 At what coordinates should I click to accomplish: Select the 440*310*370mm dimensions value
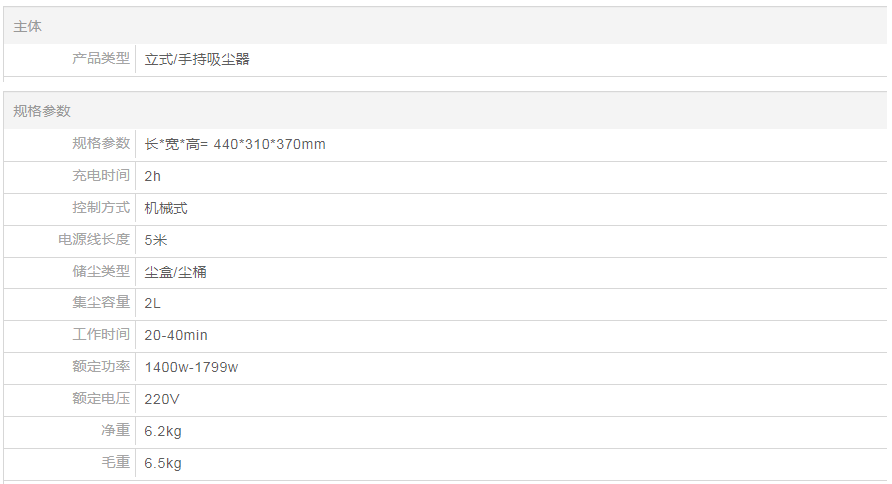point(269,144)
